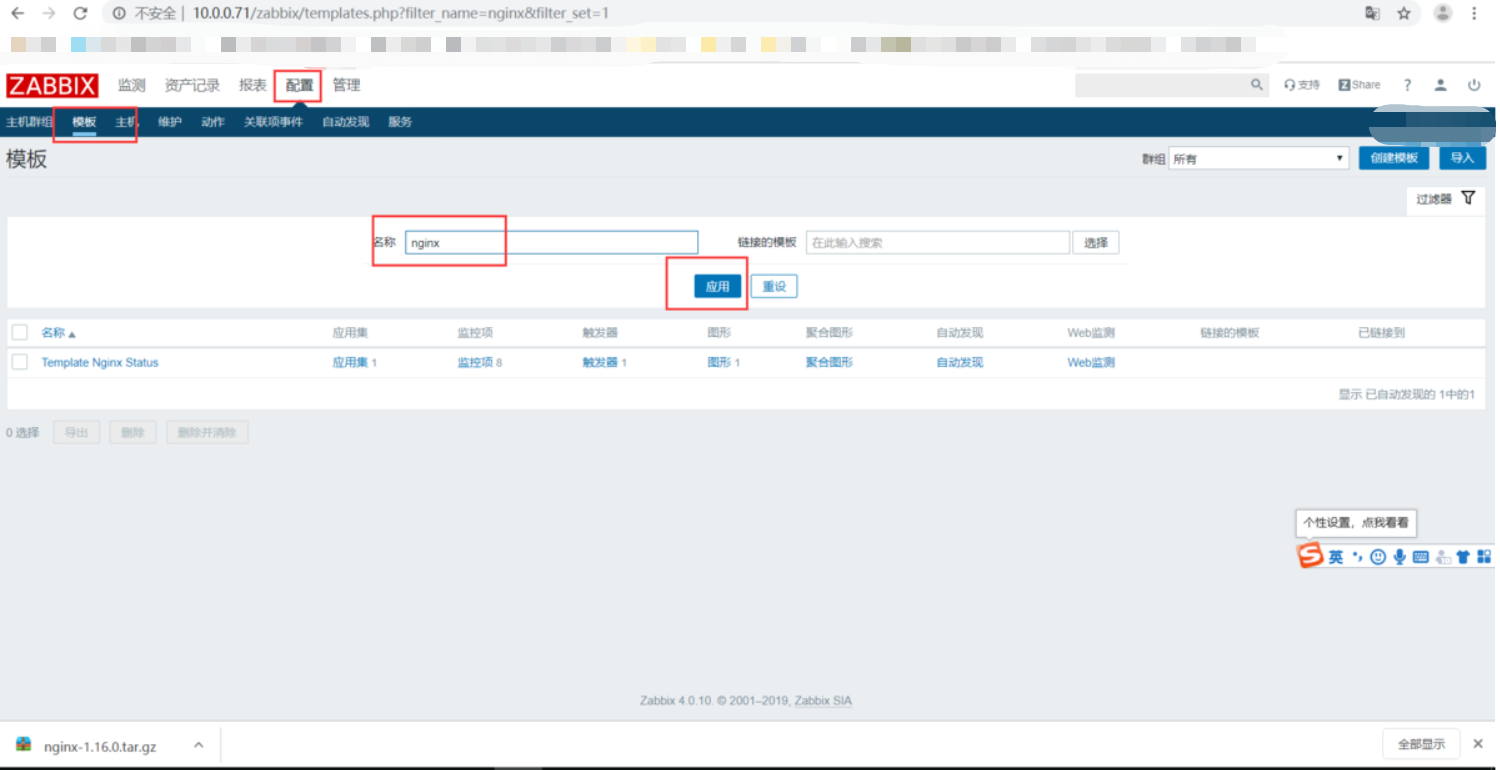Open the Chrome profile avatar icon
Viewport: 1500px width, 770px height.
(1442, 14)
